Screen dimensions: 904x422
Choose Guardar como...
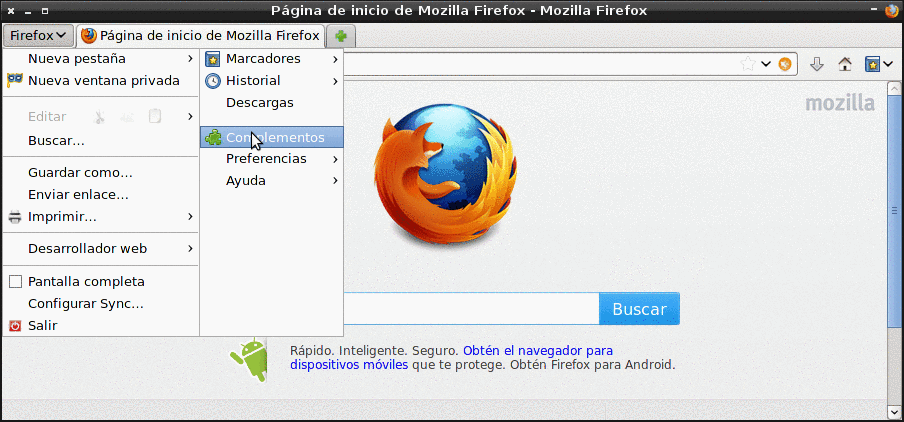(101, 173)
